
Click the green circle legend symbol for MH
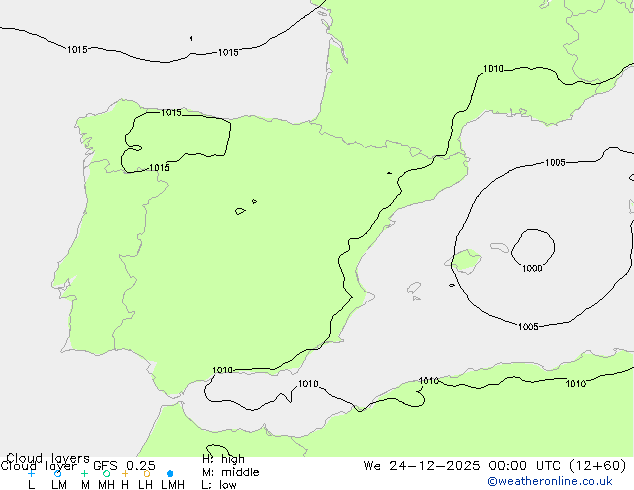tap(106, 473)
